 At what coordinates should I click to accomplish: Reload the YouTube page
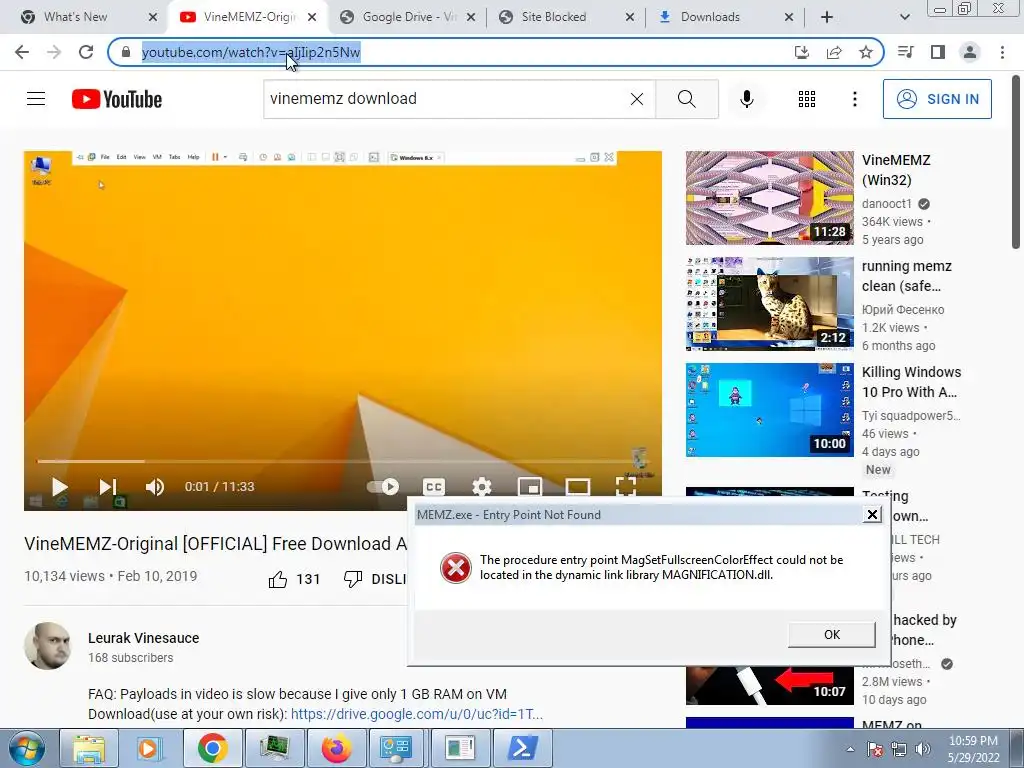pos(86,52)
